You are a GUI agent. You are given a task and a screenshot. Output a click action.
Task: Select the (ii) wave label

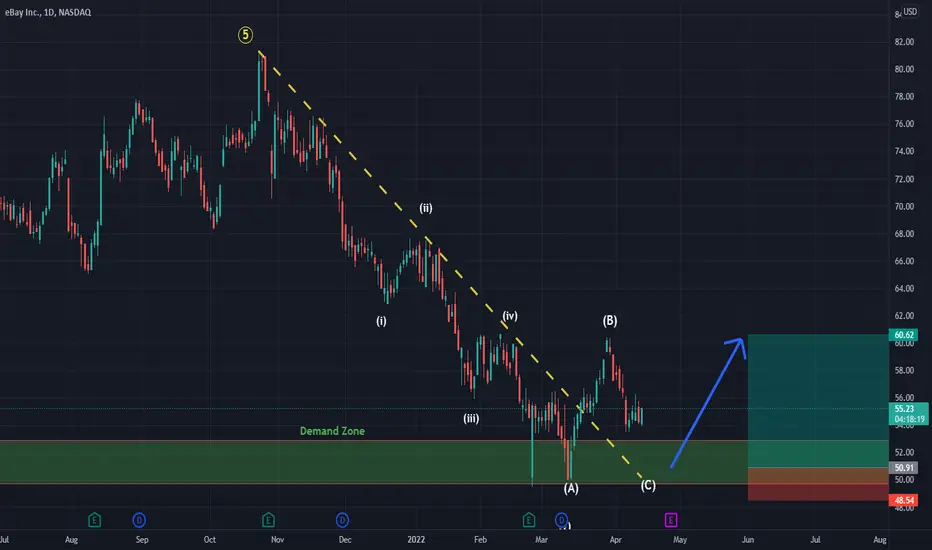click(x=426, y=208)
